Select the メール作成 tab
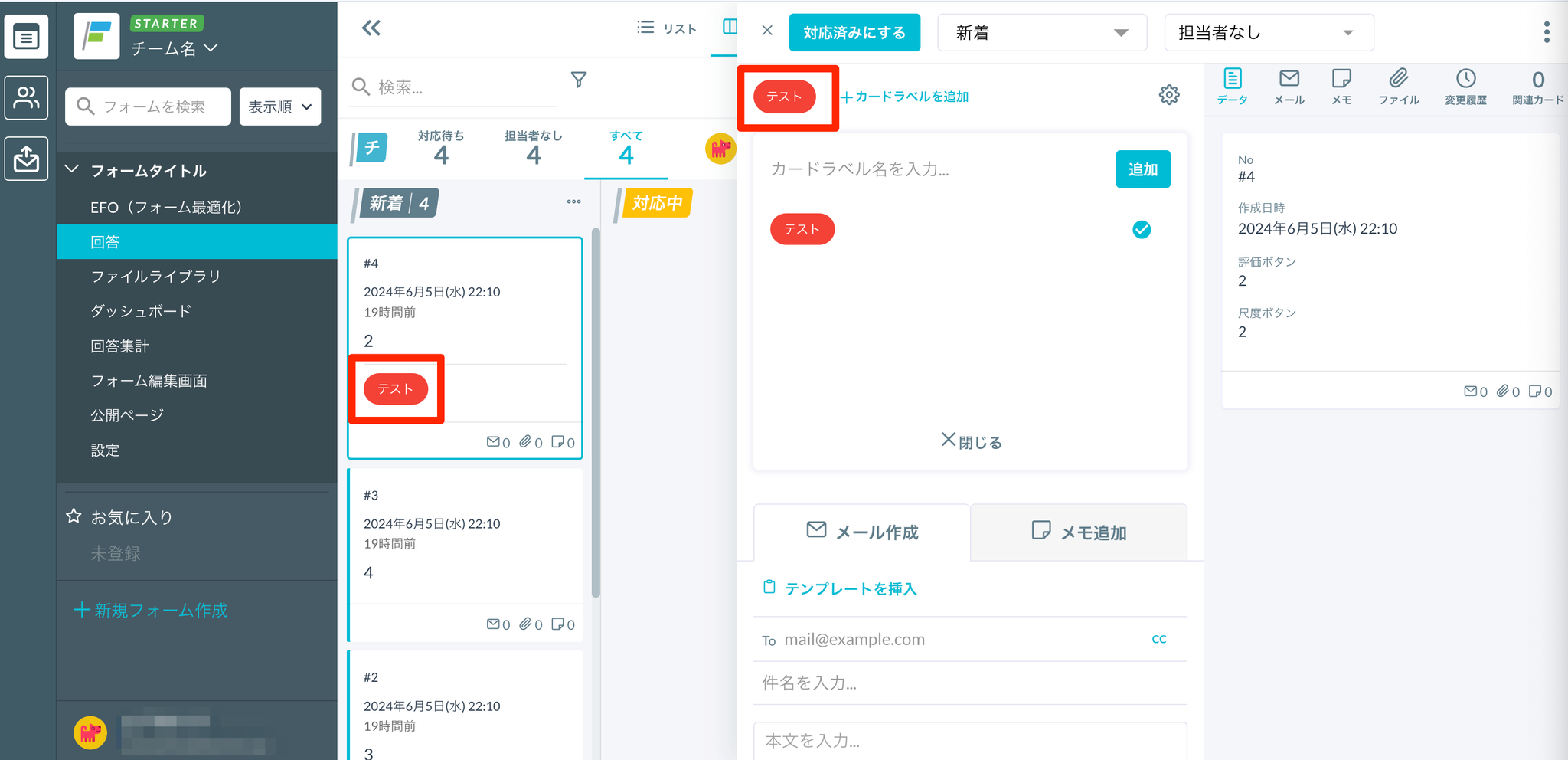The width and height of the screenshot is (1568, 760). click(x=862, y=532)
